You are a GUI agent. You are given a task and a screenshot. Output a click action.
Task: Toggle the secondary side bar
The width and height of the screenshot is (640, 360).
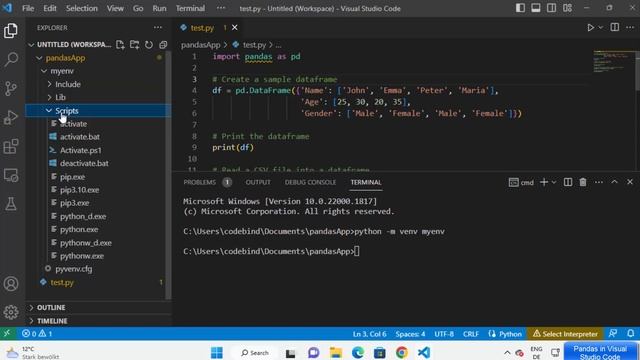[551, 8]
